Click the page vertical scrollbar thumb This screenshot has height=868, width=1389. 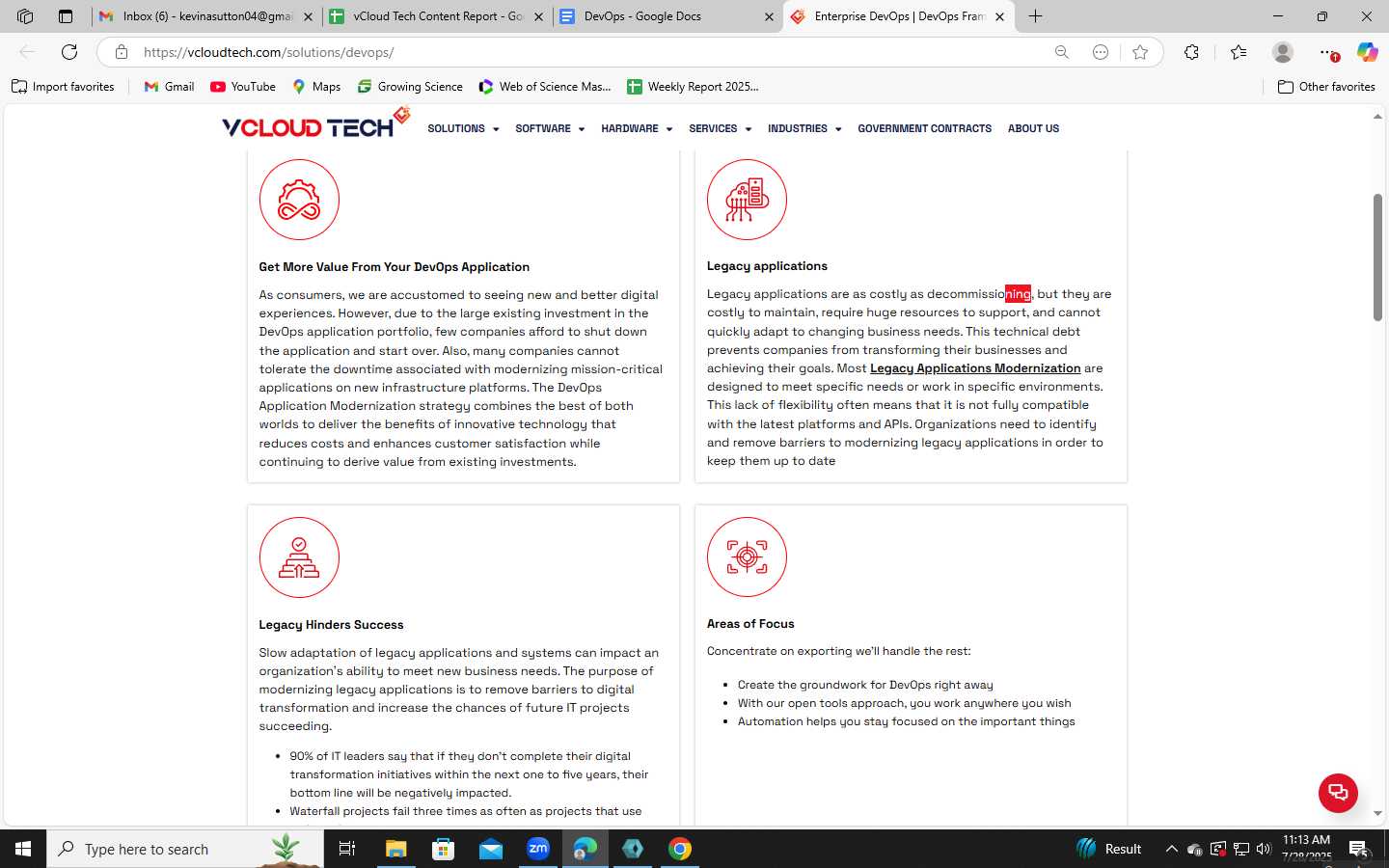coord(1377,258)
